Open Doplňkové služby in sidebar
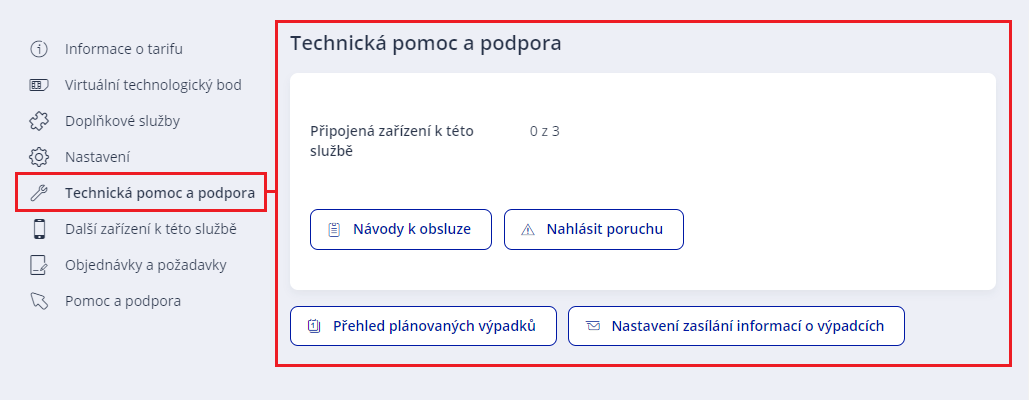 (122, 121)
